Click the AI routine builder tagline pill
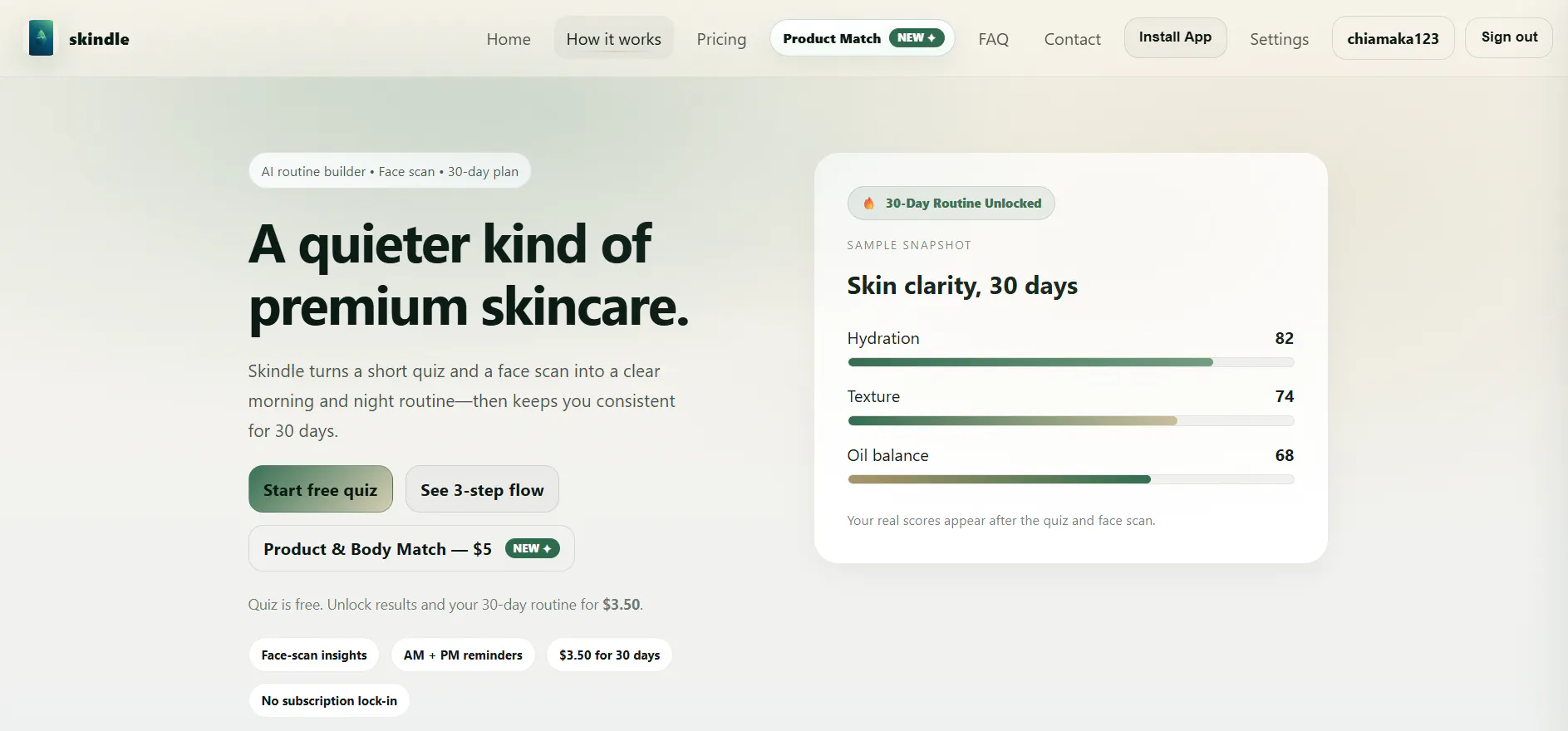 click(390, 171)
